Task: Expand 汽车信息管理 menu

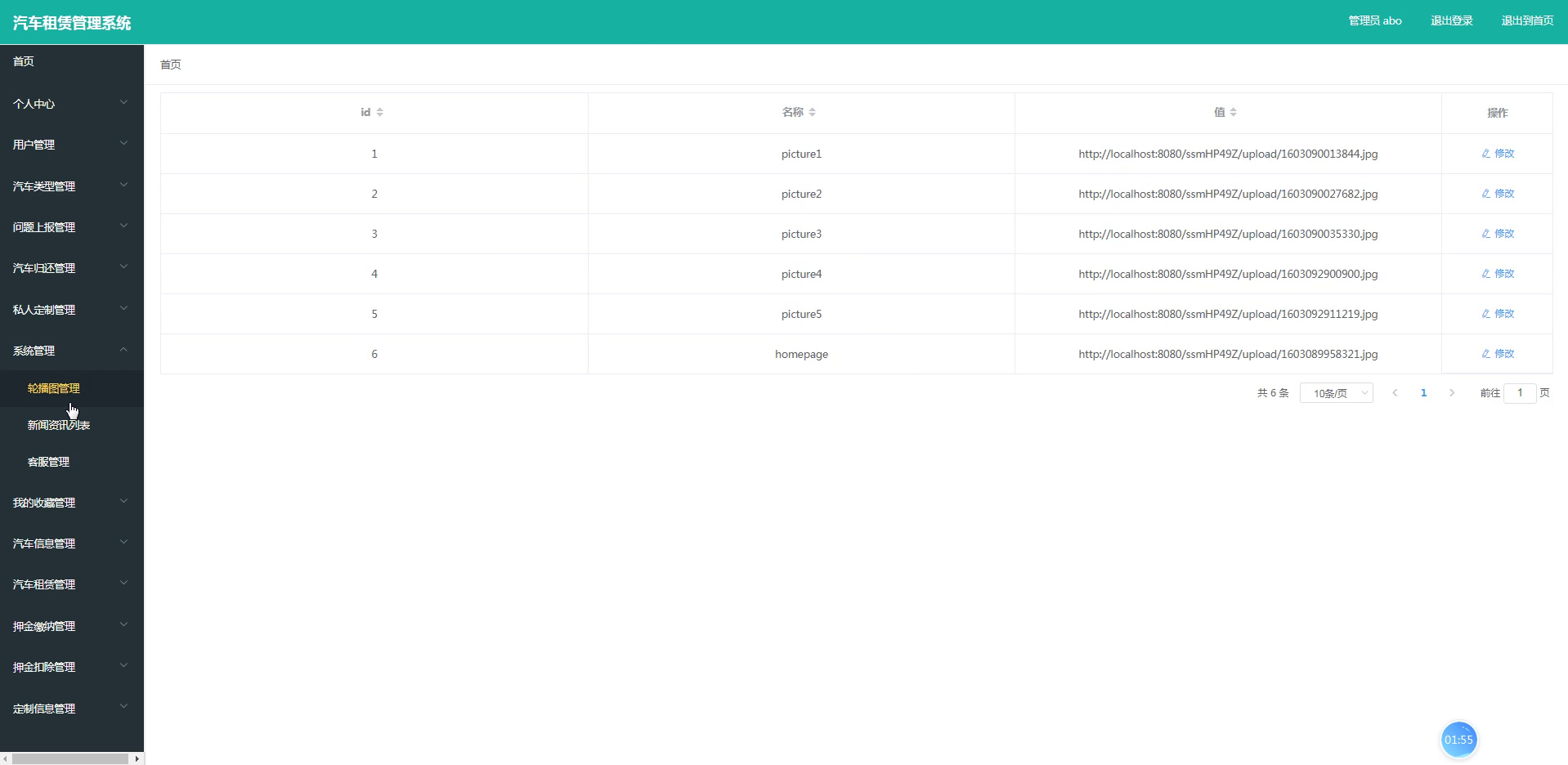Action: 72,544
